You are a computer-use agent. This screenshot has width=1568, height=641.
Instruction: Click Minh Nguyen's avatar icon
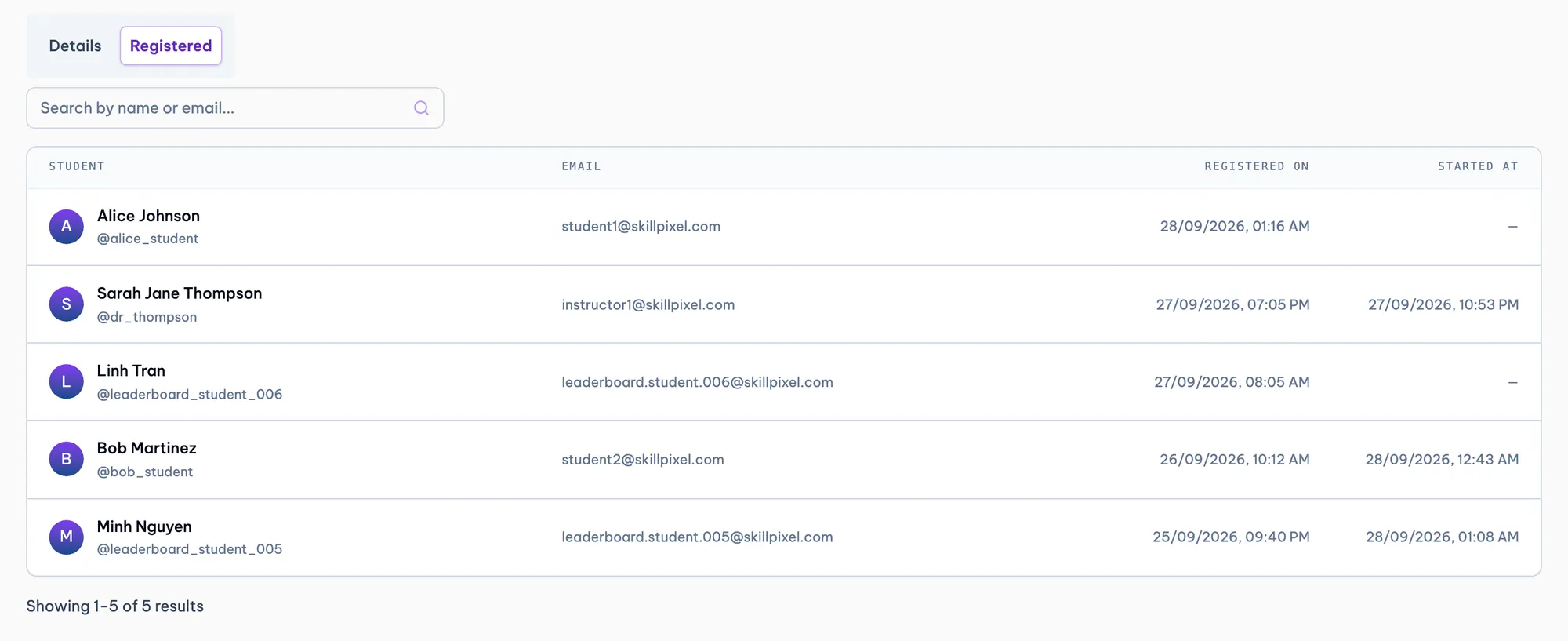pyautogui.click(x=67, y=537)
